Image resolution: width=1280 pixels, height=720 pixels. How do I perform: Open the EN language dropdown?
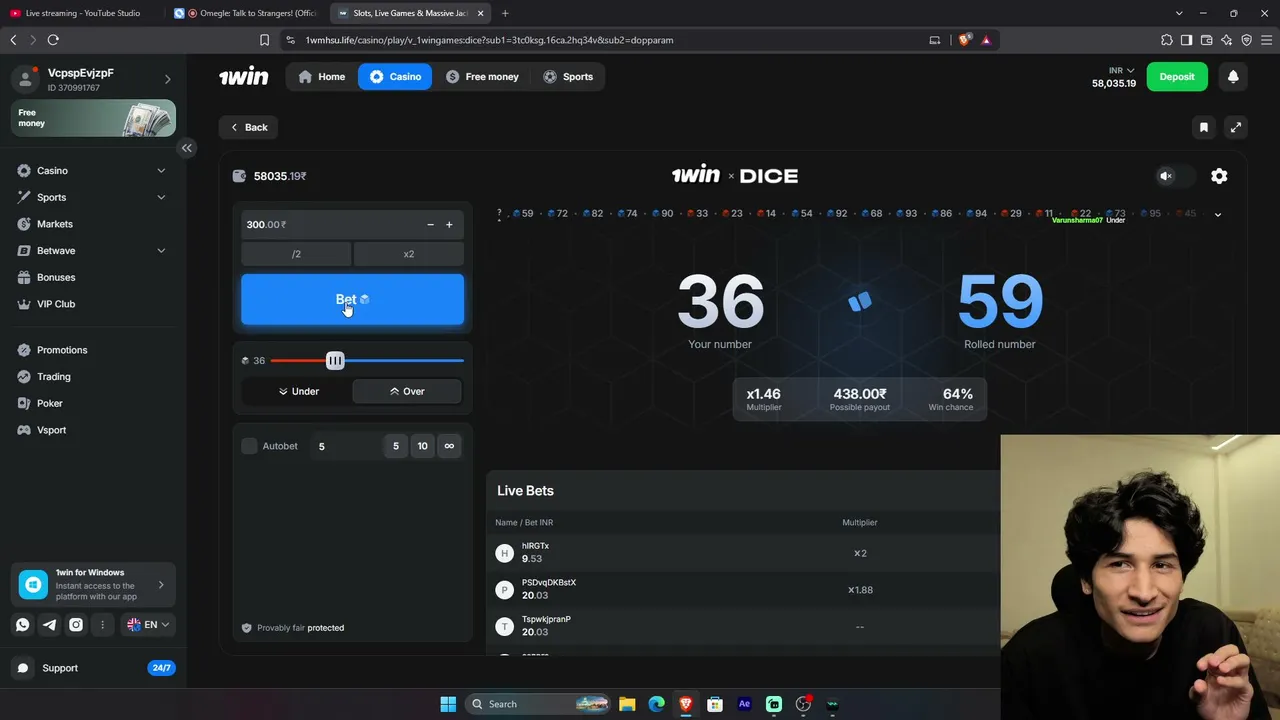click(x=148, y=625)
